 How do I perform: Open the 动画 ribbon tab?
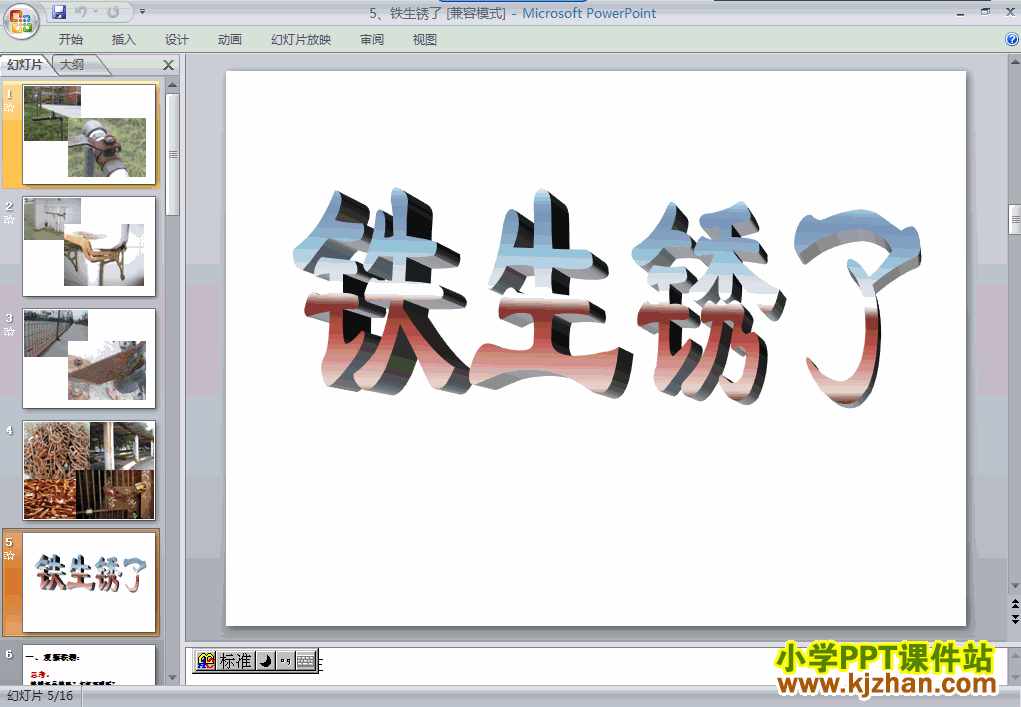click(x=229, y=40)
